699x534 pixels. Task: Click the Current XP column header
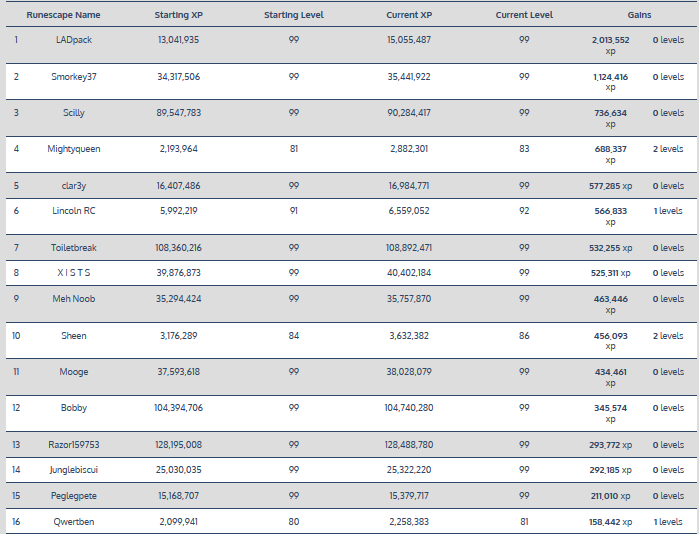(x=408, y=16)
